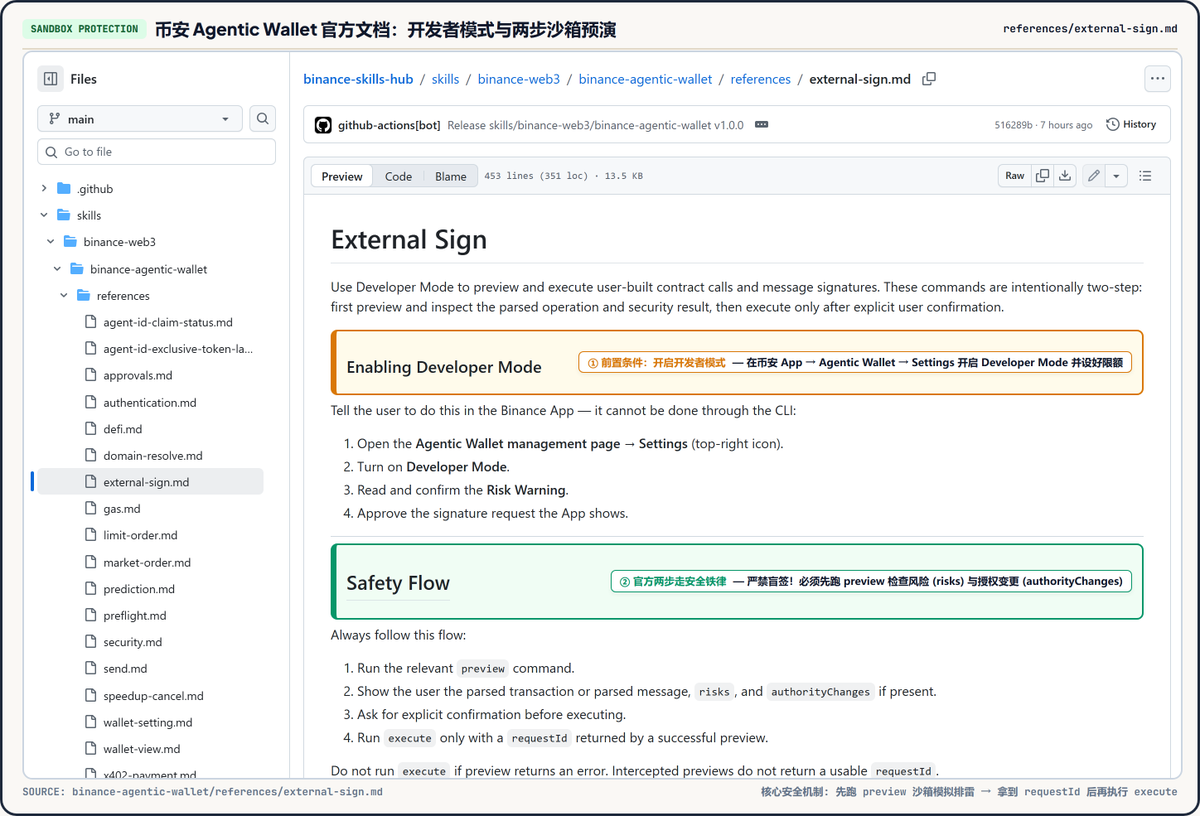Click the folder icon of skills

point(64,215)
